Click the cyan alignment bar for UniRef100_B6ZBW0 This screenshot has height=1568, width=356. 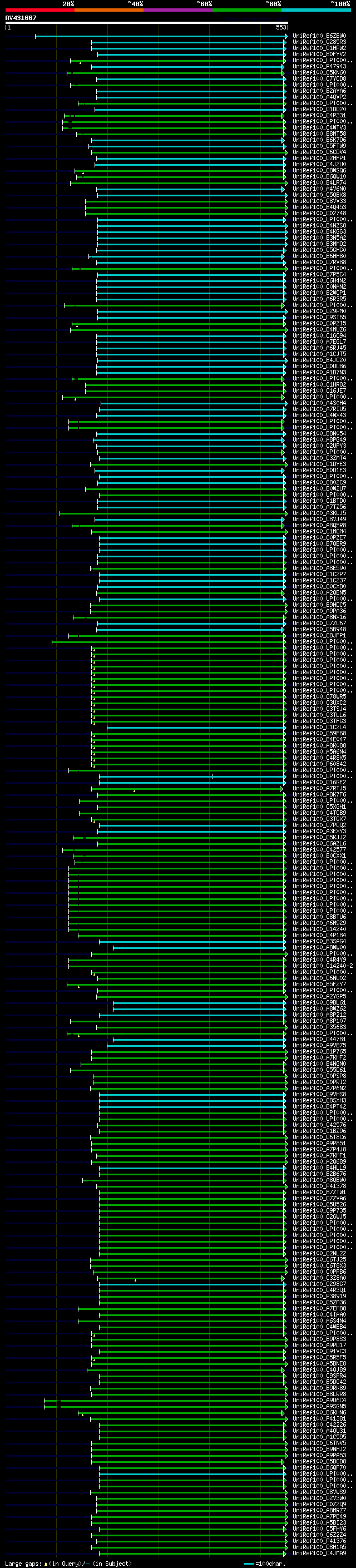[161, 37]
